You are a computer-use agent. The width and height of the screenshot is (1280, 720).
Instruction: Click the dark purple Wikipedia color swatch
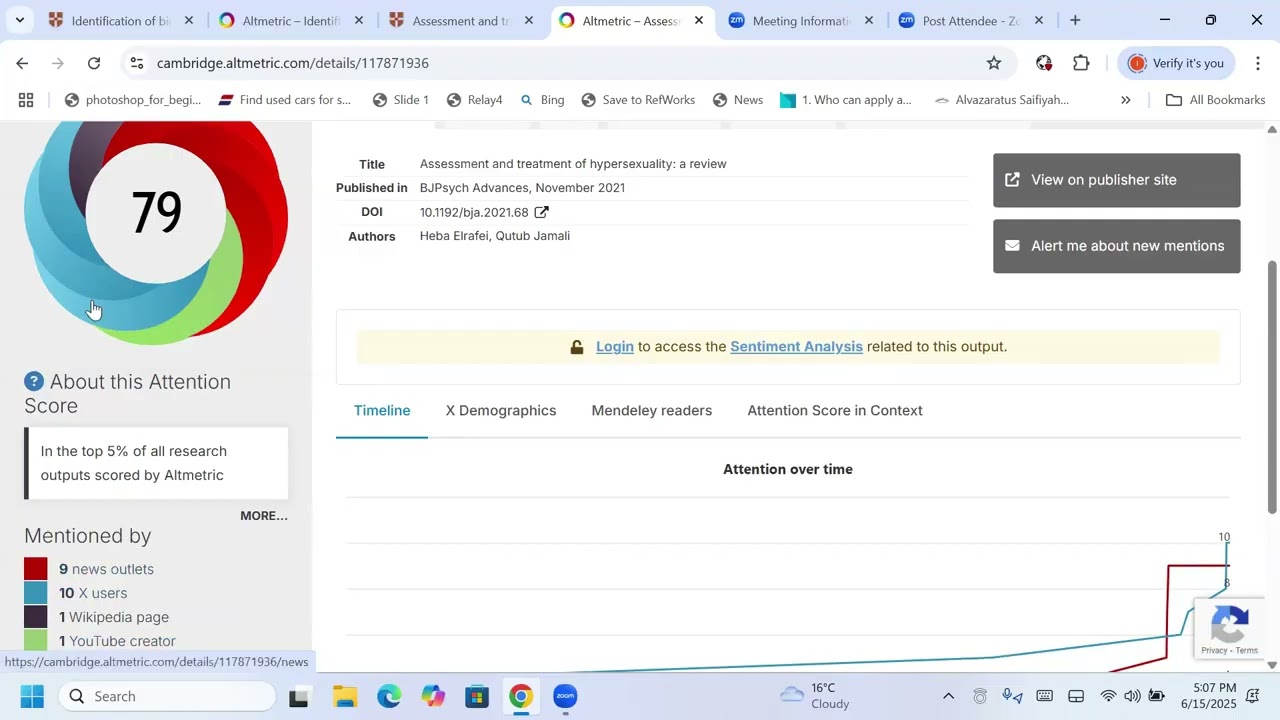point(36,617)
